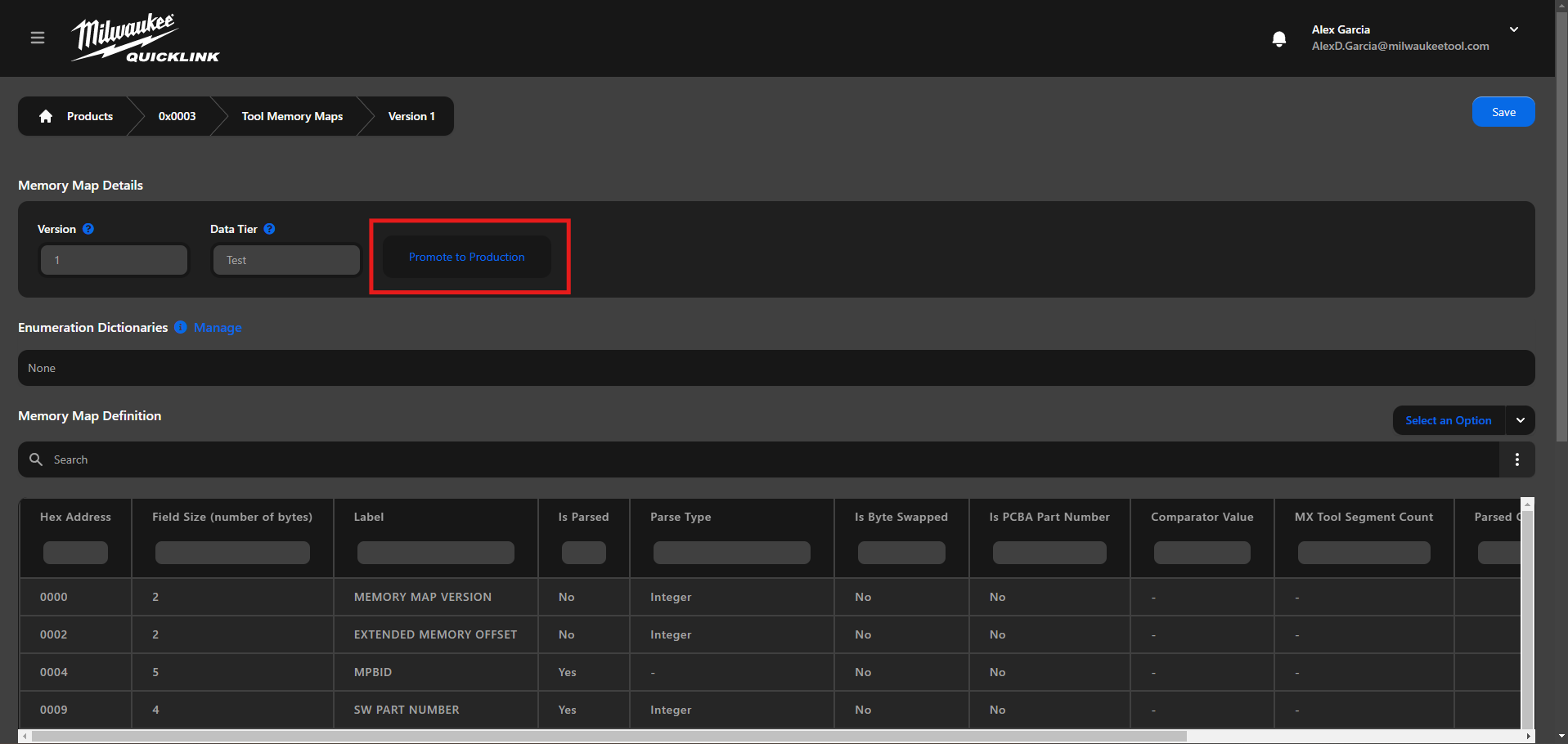Click horizontal scrollbar right arrow
The image size is (1568, 744).
click(x=1528, y=737)
